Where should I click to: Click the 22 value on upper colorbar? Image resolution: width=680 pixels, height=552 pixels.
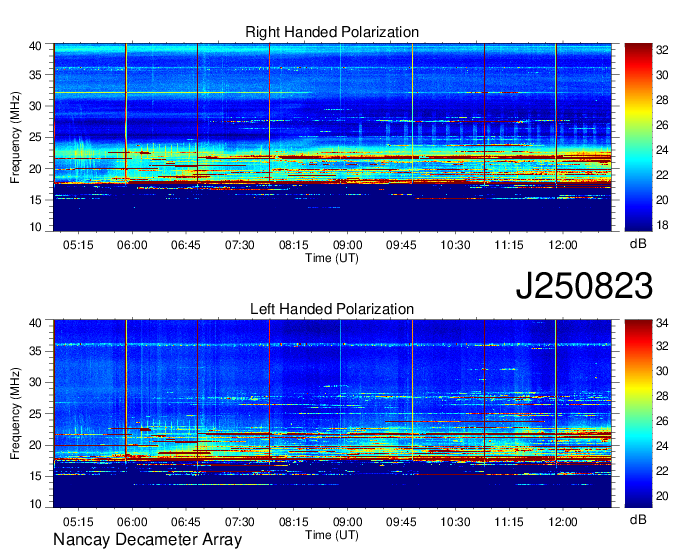coord(662,175)
